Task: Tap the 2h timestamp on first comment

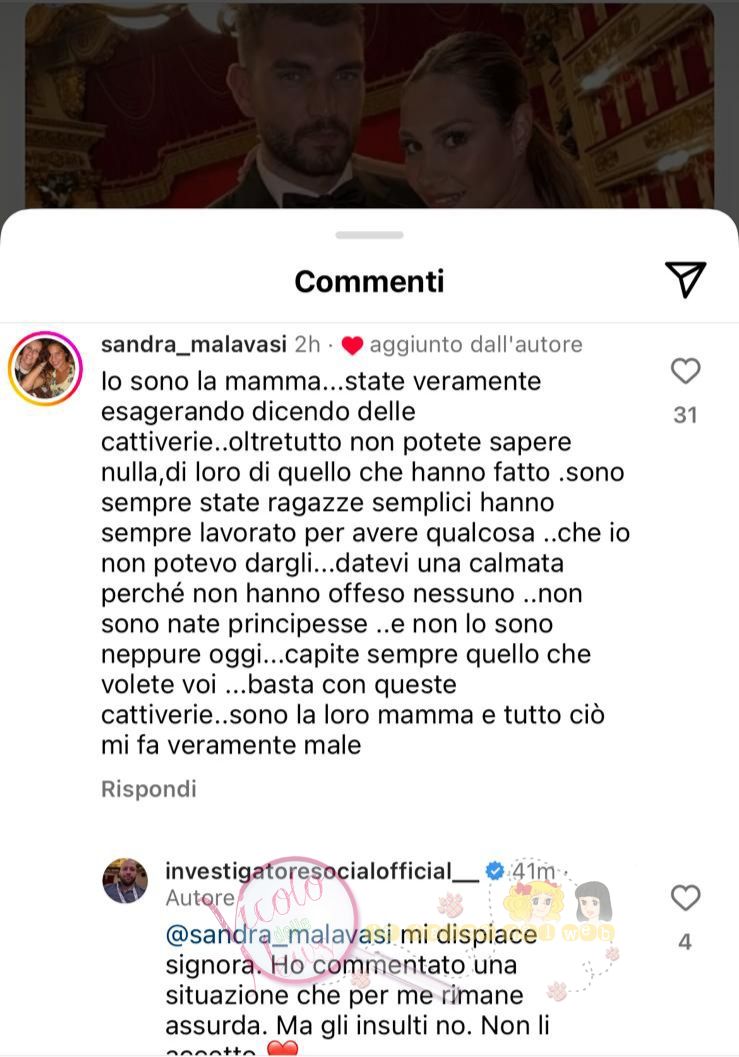Action: click(x=307, y=344)
